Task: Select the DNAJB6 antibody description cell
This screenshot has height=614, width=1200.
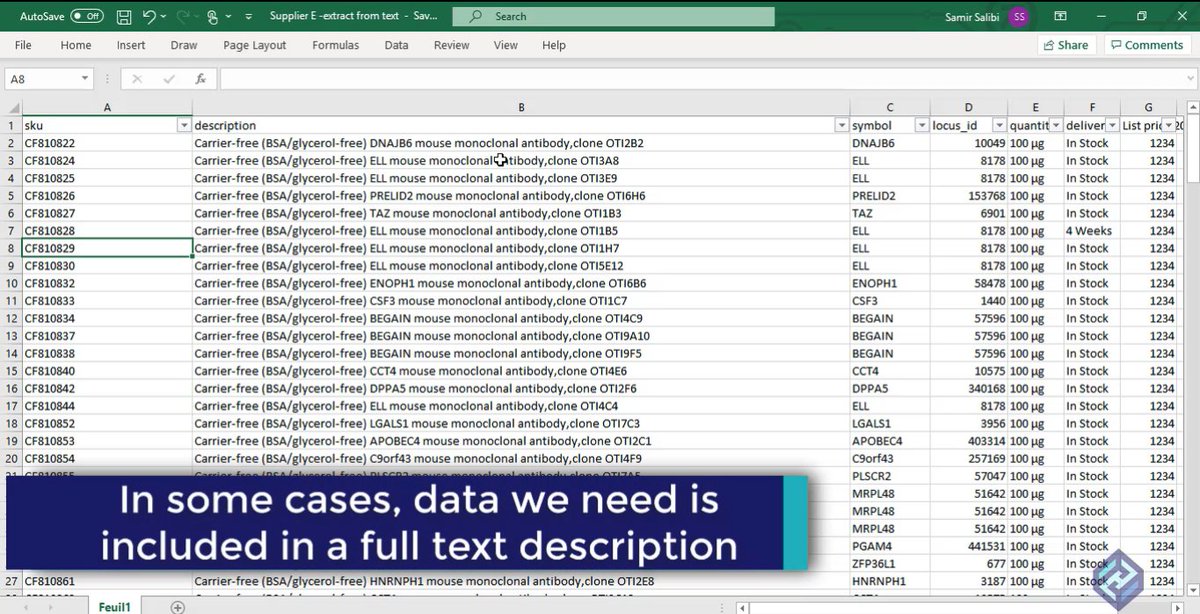Action: click(521, 143)
